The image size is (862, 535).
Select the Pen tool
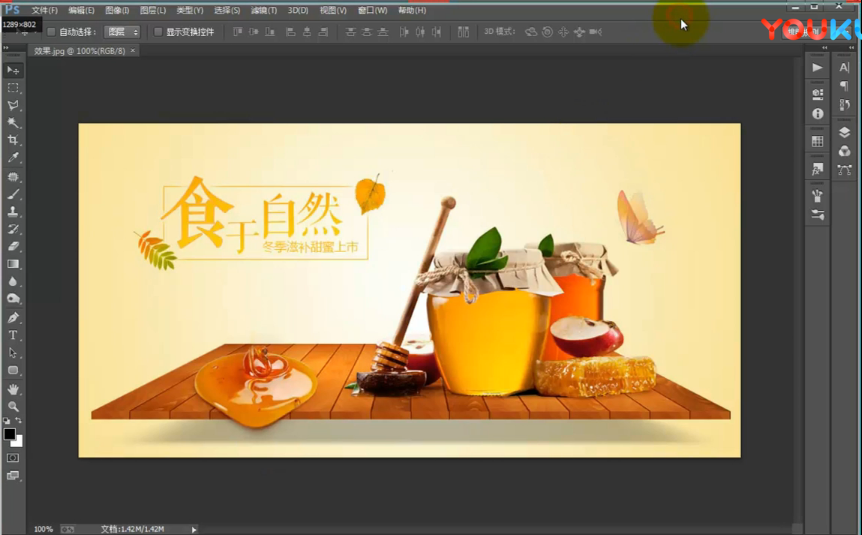13,318
